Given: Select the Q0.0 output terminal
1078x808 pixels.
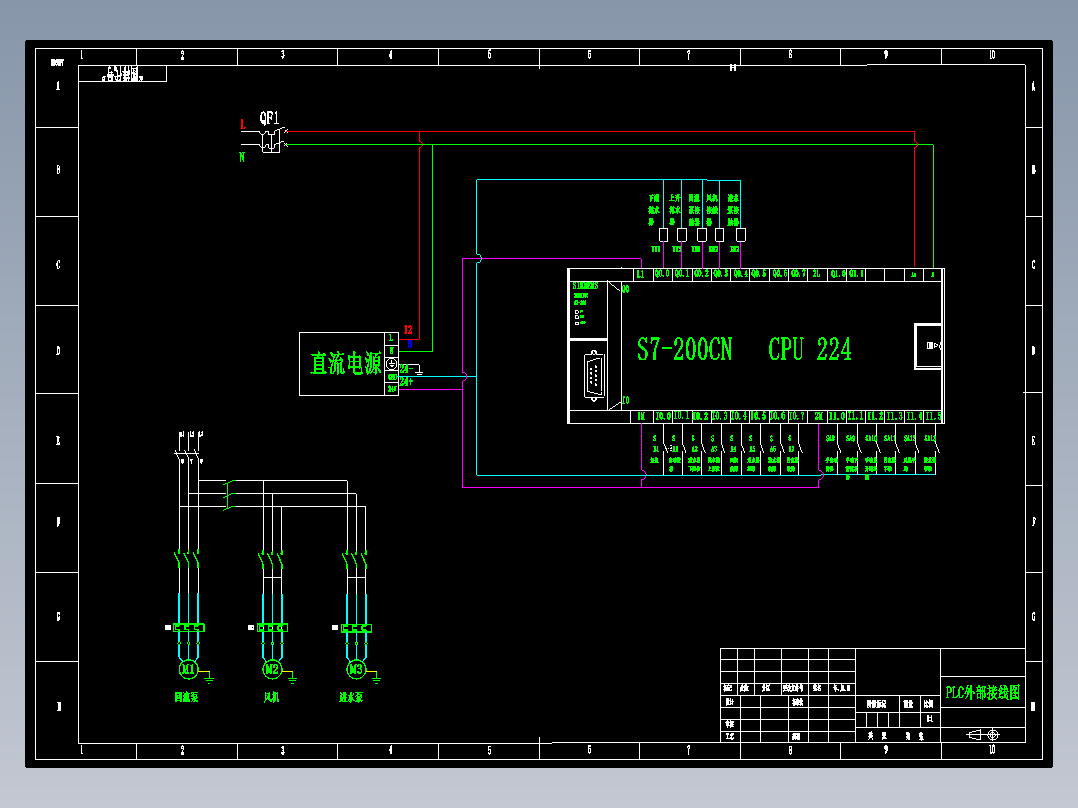Looking at the screenshot, I should click(x=661, y=274).
